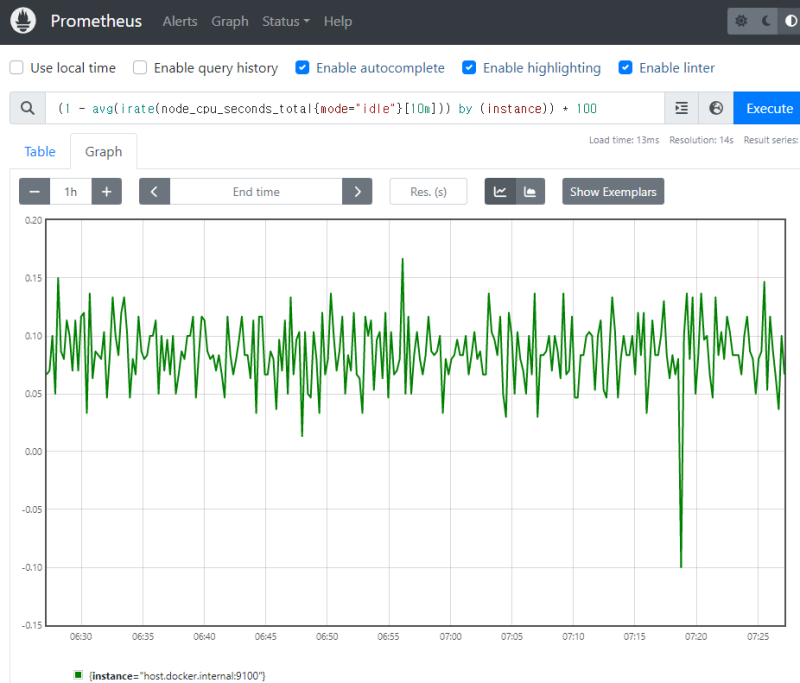The width and height of the screenshot is (800, 683).
Task: Click the Execute button
Action: [x=768, y=108]
